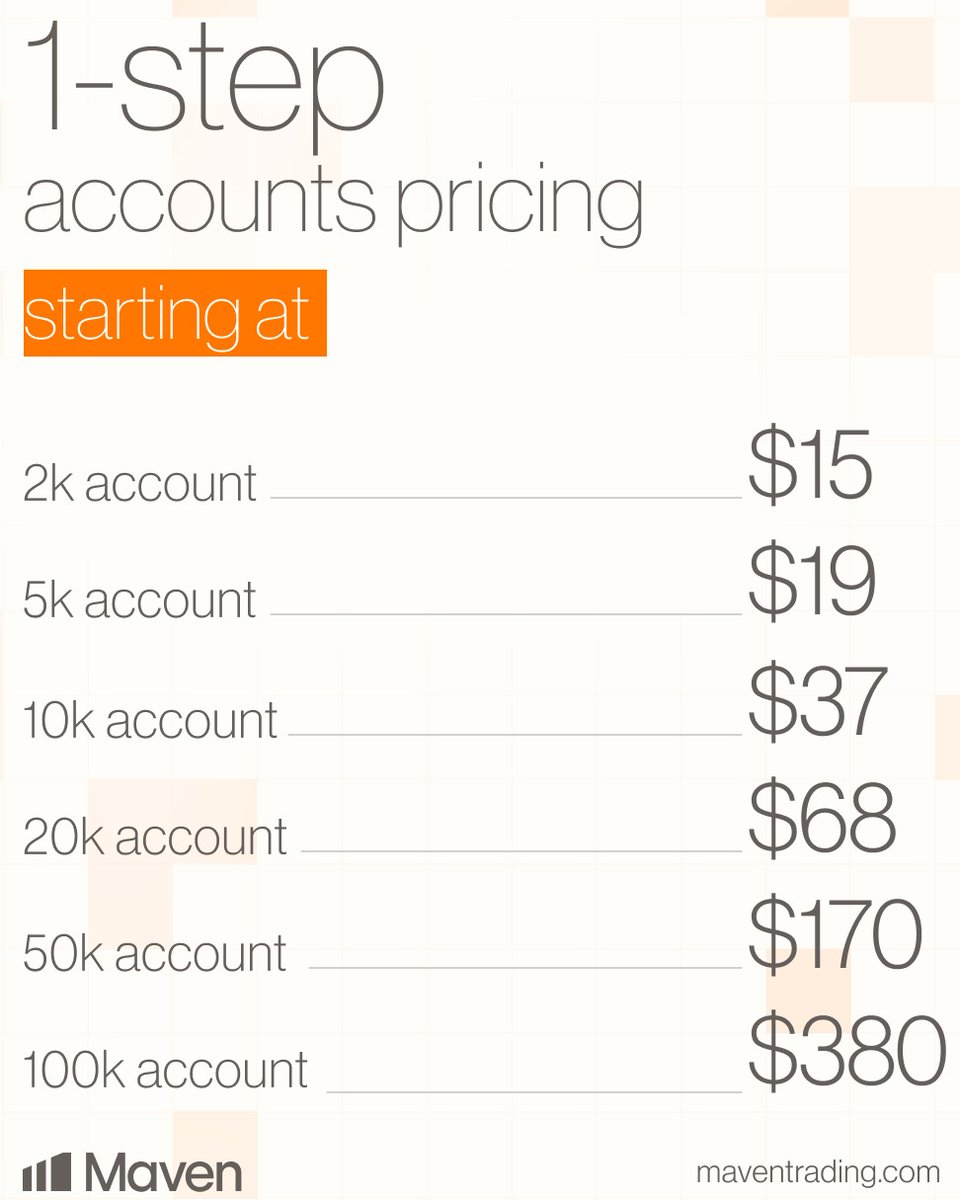Viewport: 960px width, 1200px height.
Task: Select the 50k account label
Action: (x=155, y=952)
